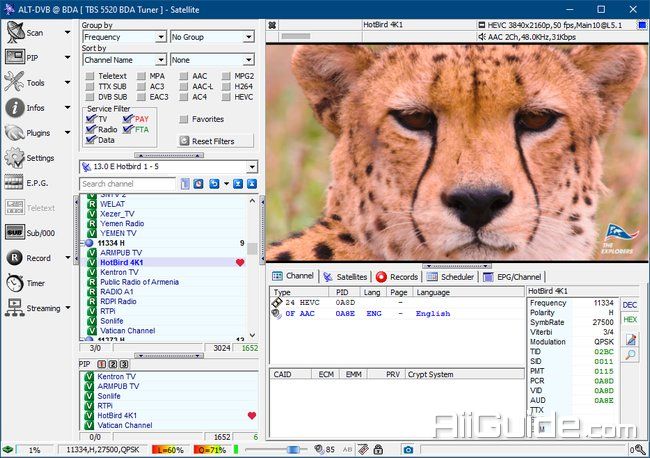Open the Timer clock icon
This screenshot has width=650, height=458.
point(15,283)
